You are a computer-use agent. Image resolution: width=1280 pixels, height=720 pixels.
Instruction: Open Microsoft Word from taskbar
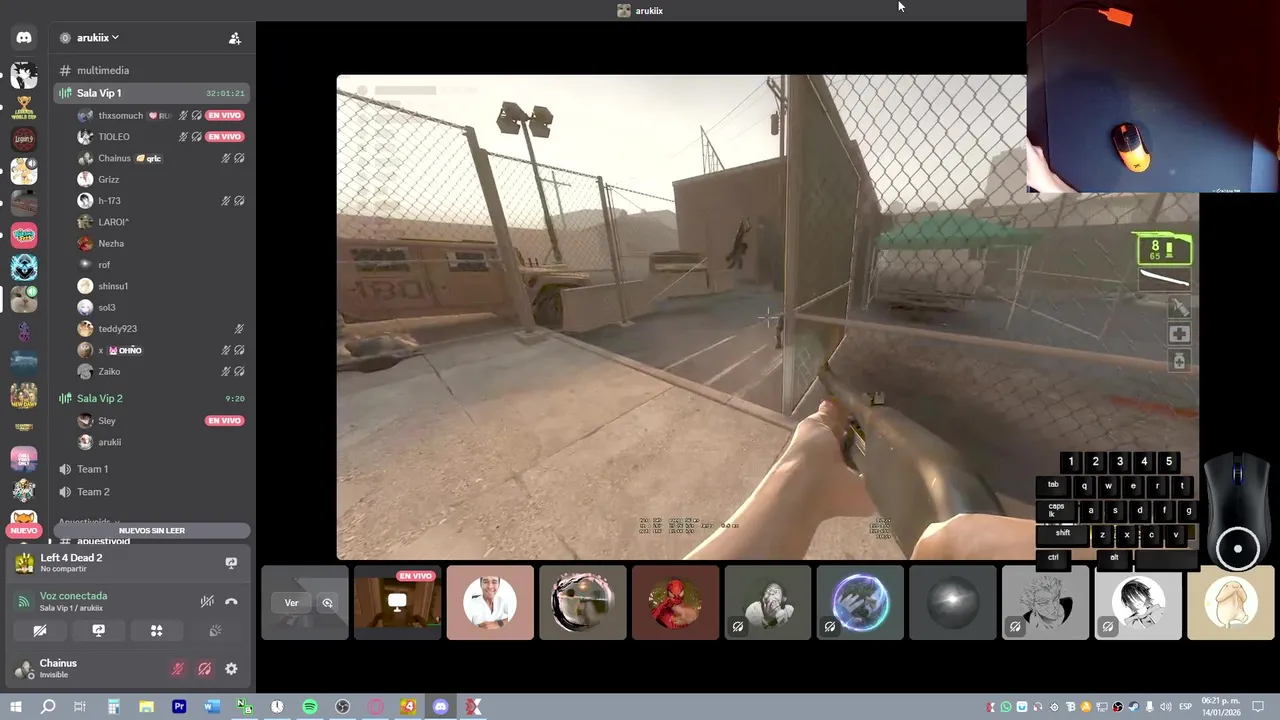[x=212, y=707]
